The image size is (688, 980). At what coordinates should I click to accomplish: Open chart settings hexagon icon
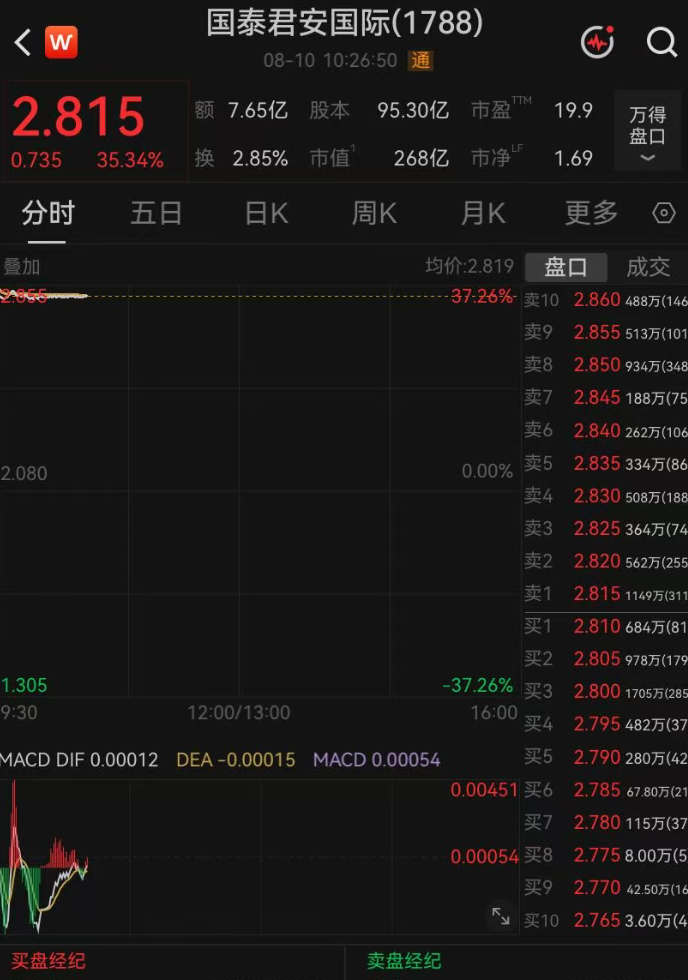pos(664,213)
